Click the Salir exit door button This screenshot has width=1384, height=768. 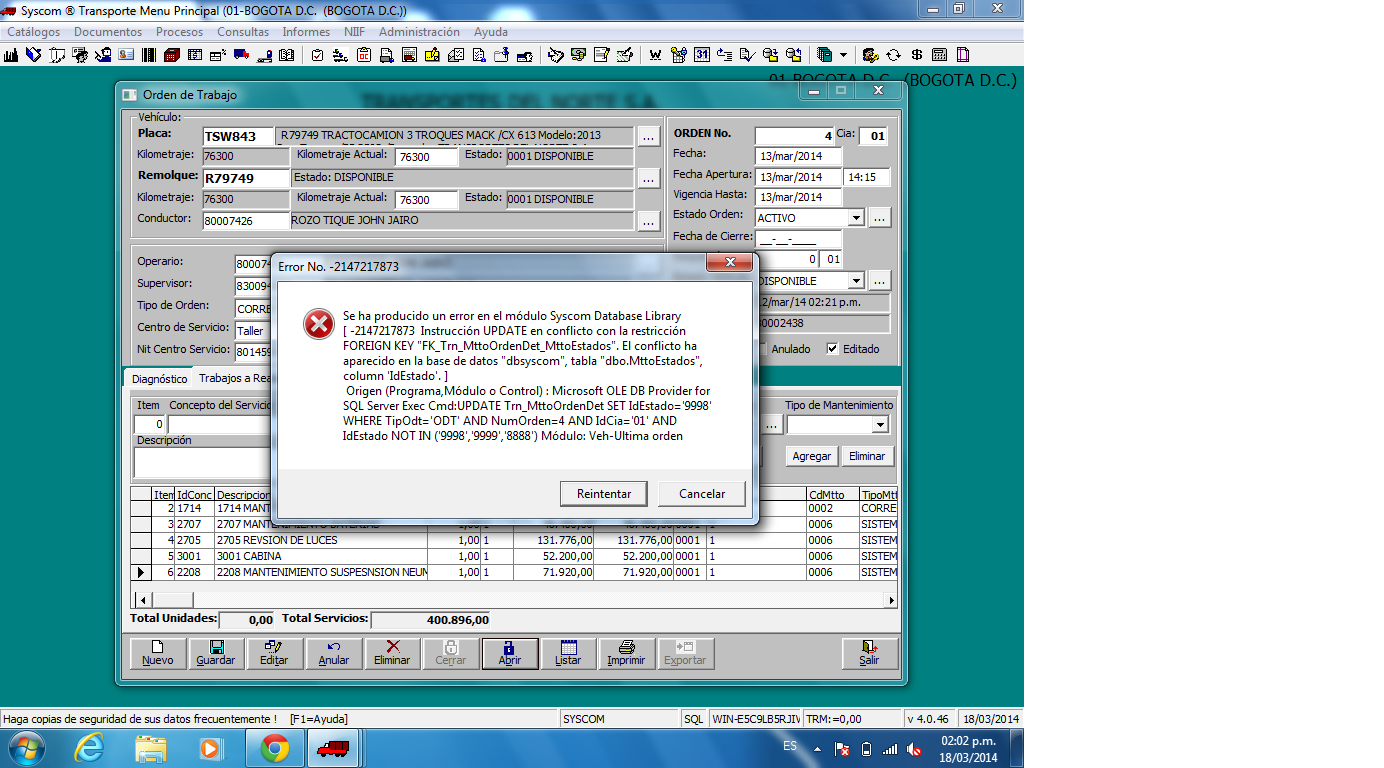(x=869, y=653)
